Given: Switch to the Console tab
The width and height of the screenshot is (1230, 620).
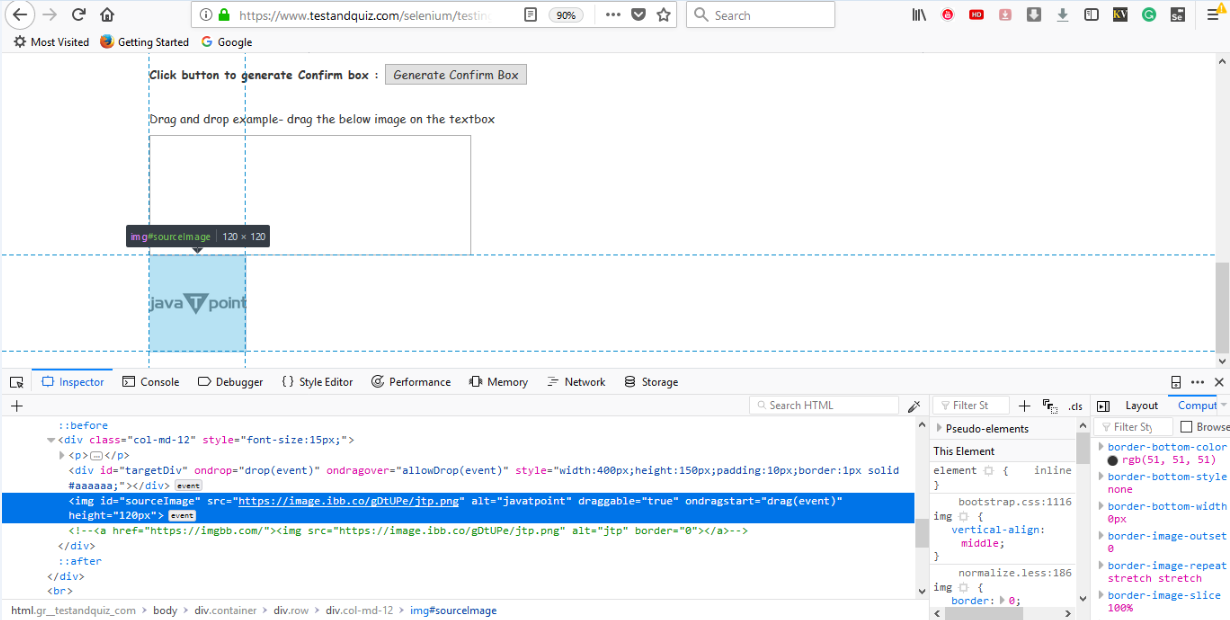Looking at the screenshot, I should point(151,382).
